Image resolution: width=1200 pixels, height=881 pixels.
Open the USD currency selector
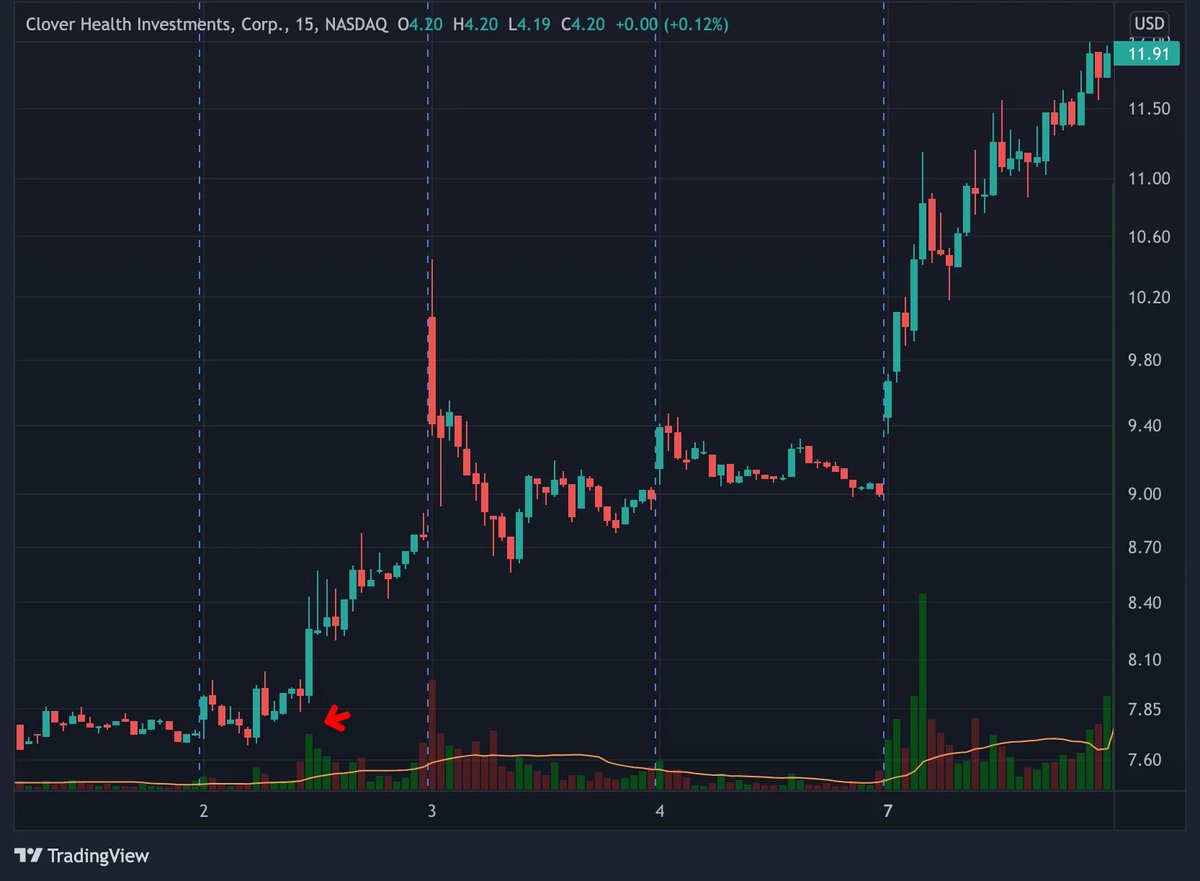(1148, 23)
